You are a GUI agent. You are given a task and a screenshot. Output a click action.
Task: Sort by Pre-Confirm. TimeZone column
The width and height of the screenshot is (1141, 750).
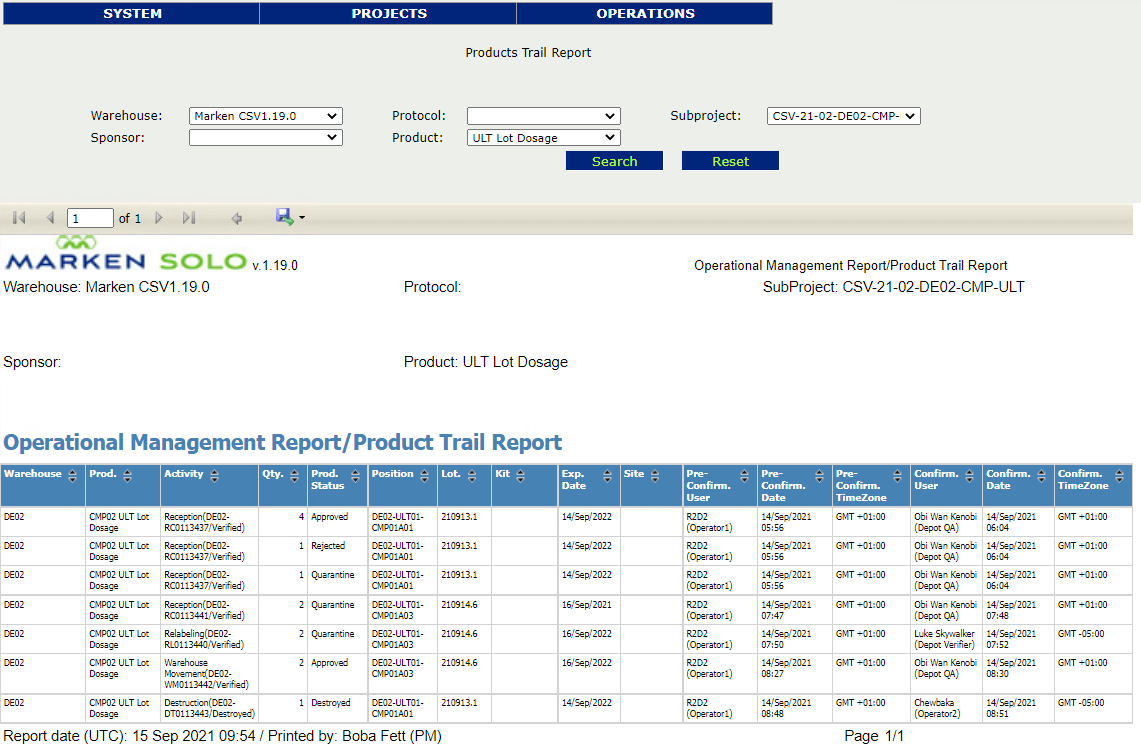pos(897,476)
